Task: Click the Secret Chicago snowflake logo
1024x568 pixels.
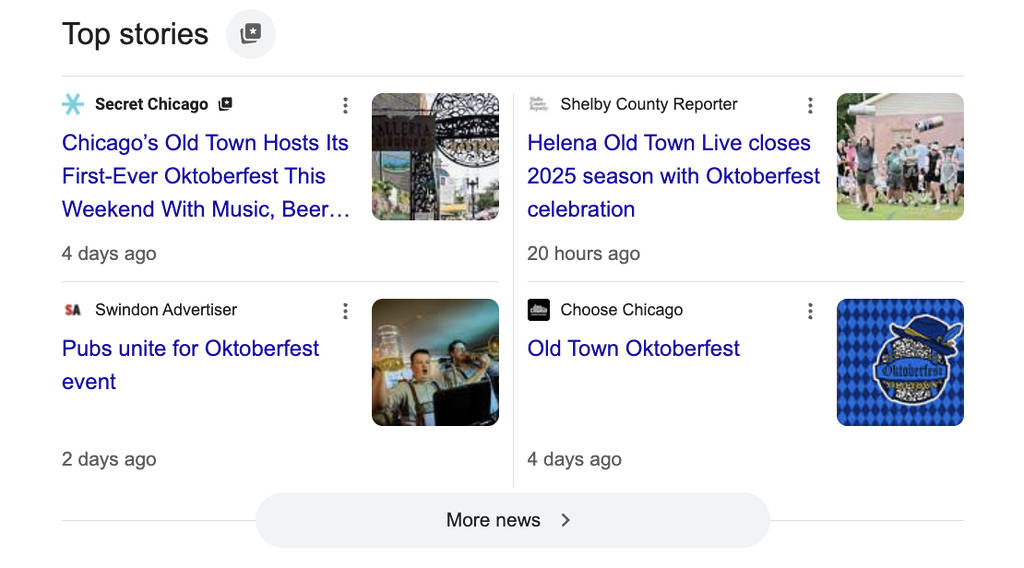Action: [73, 104]
